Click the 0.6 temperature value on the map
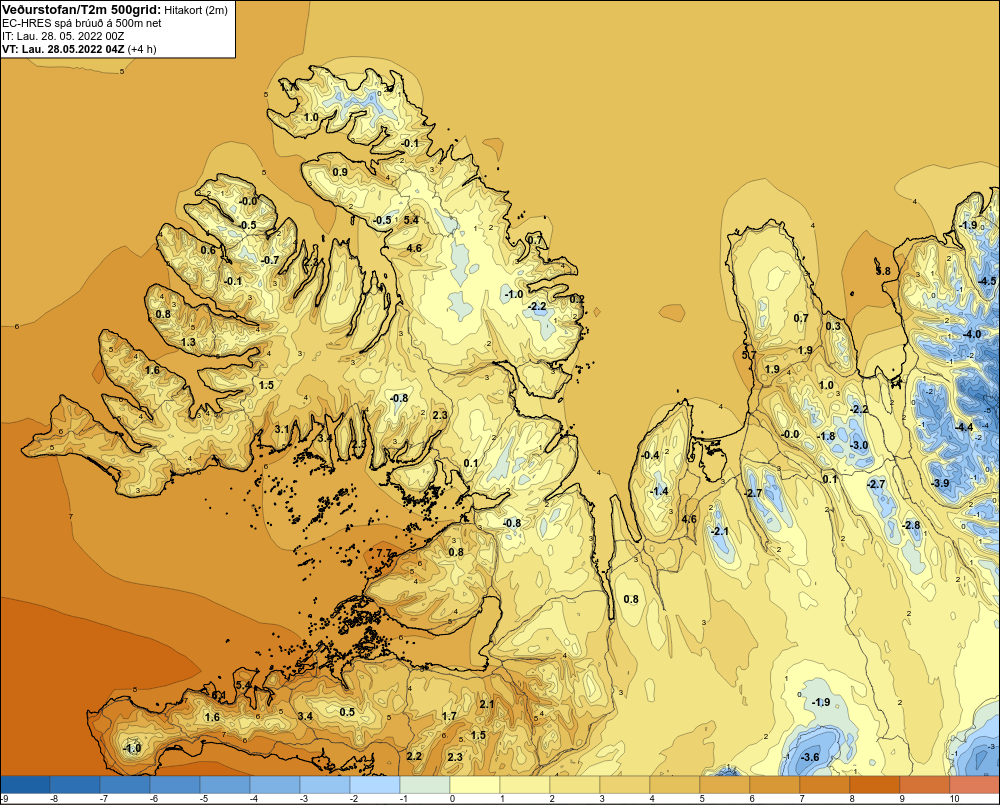The height and width of the screenshot is (805, 1000). [208, 250]
